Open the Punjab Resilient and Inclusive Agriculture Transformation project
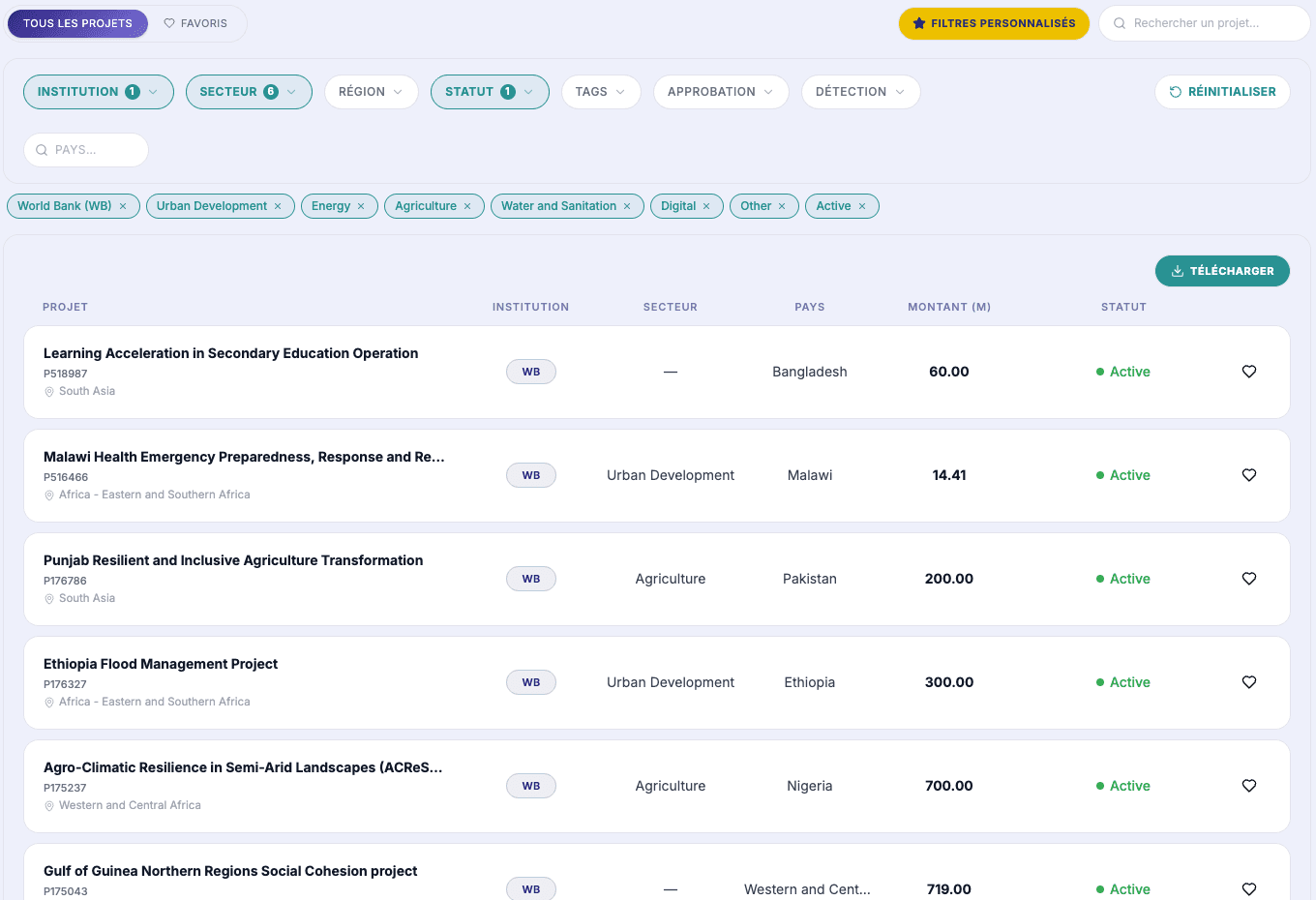The height and width of the screenshot is (900, 1316). (233, 560)
